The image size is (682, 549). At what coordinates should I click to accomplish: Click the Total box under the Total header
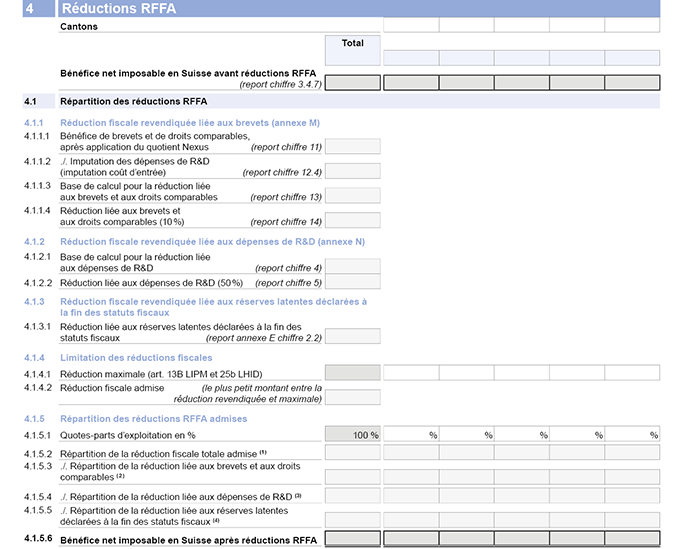352,58
